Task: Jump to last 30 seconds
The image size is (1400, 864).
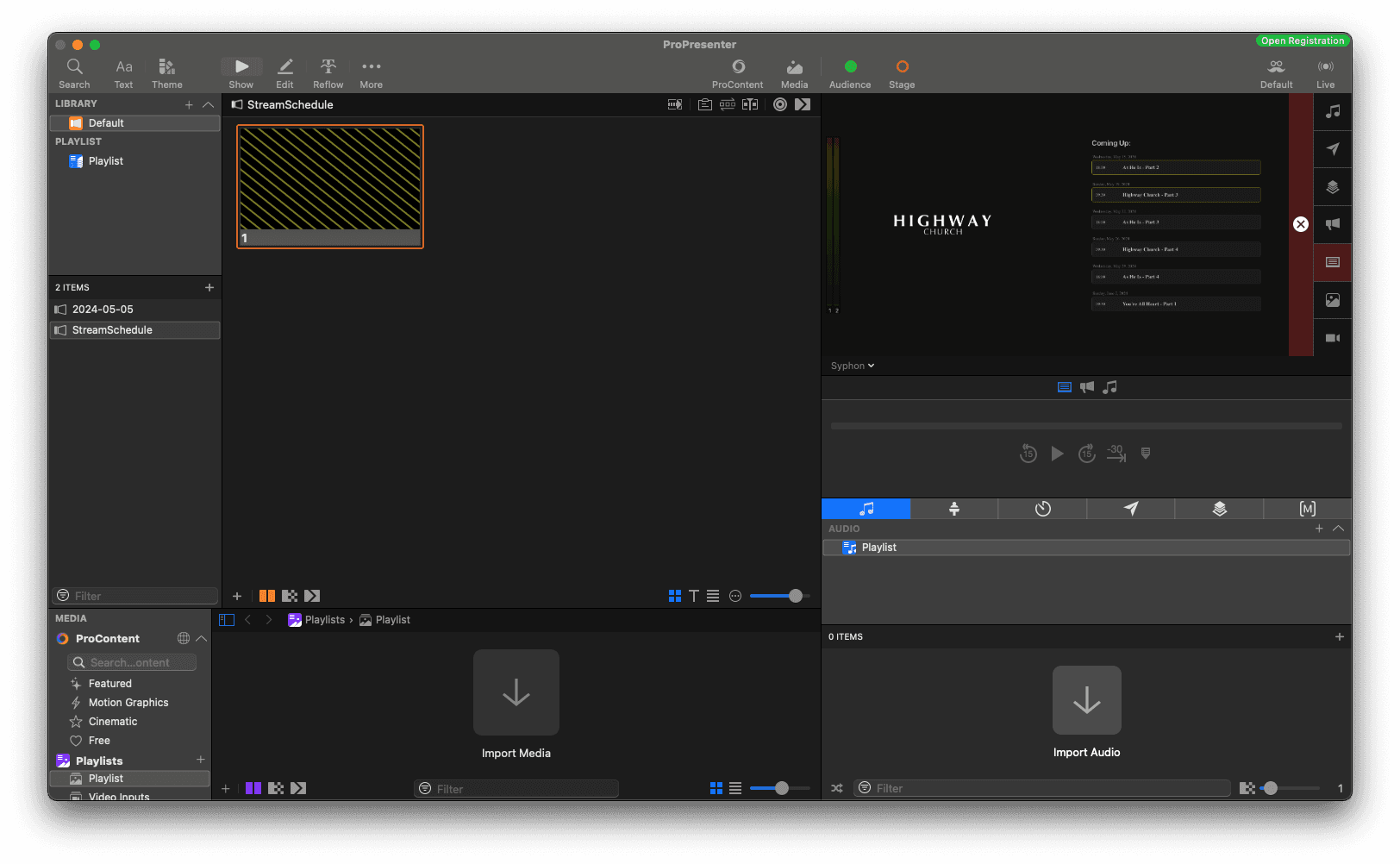Action: 1116,454
